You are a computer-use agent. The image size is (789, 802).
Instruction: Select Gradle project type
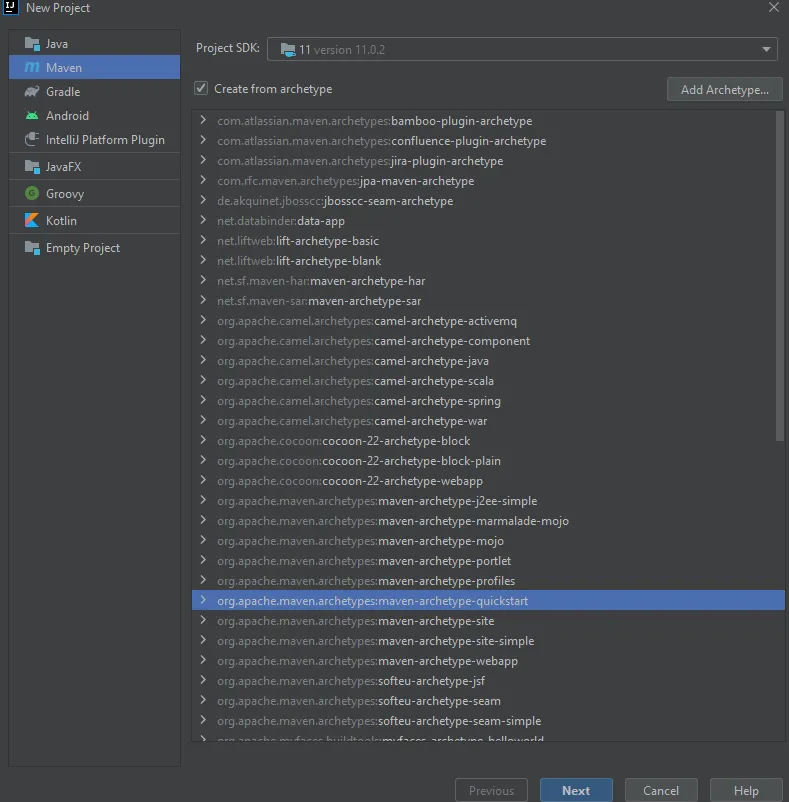coord(95,92)
